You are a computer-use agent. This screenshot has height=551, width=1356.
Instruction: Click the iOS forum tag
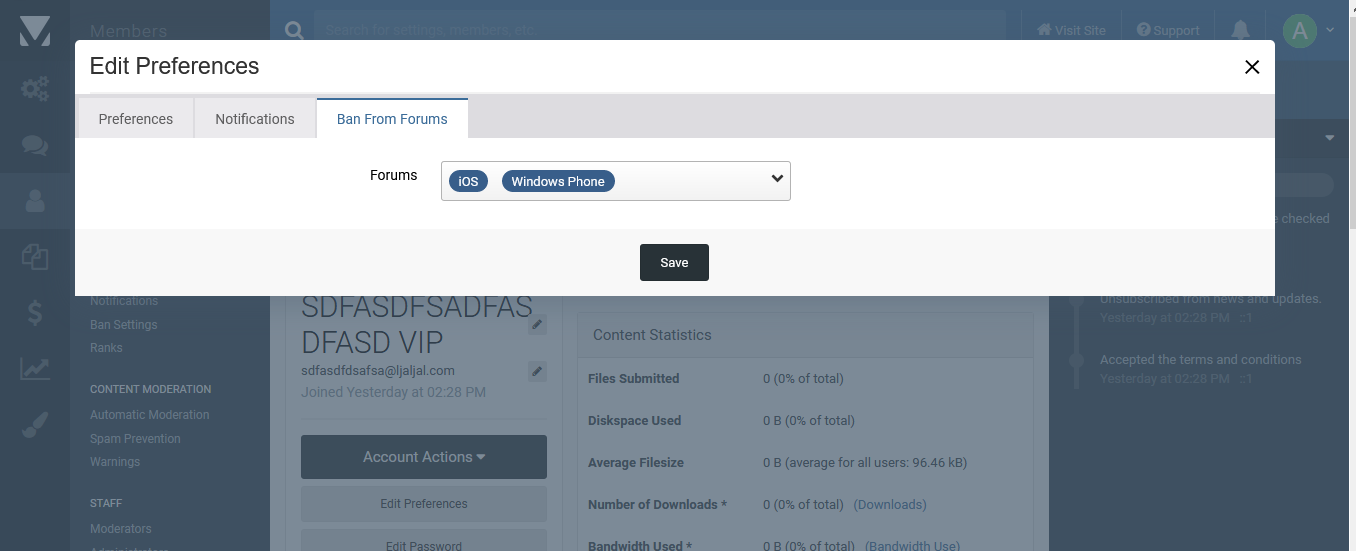click(468, 181)
